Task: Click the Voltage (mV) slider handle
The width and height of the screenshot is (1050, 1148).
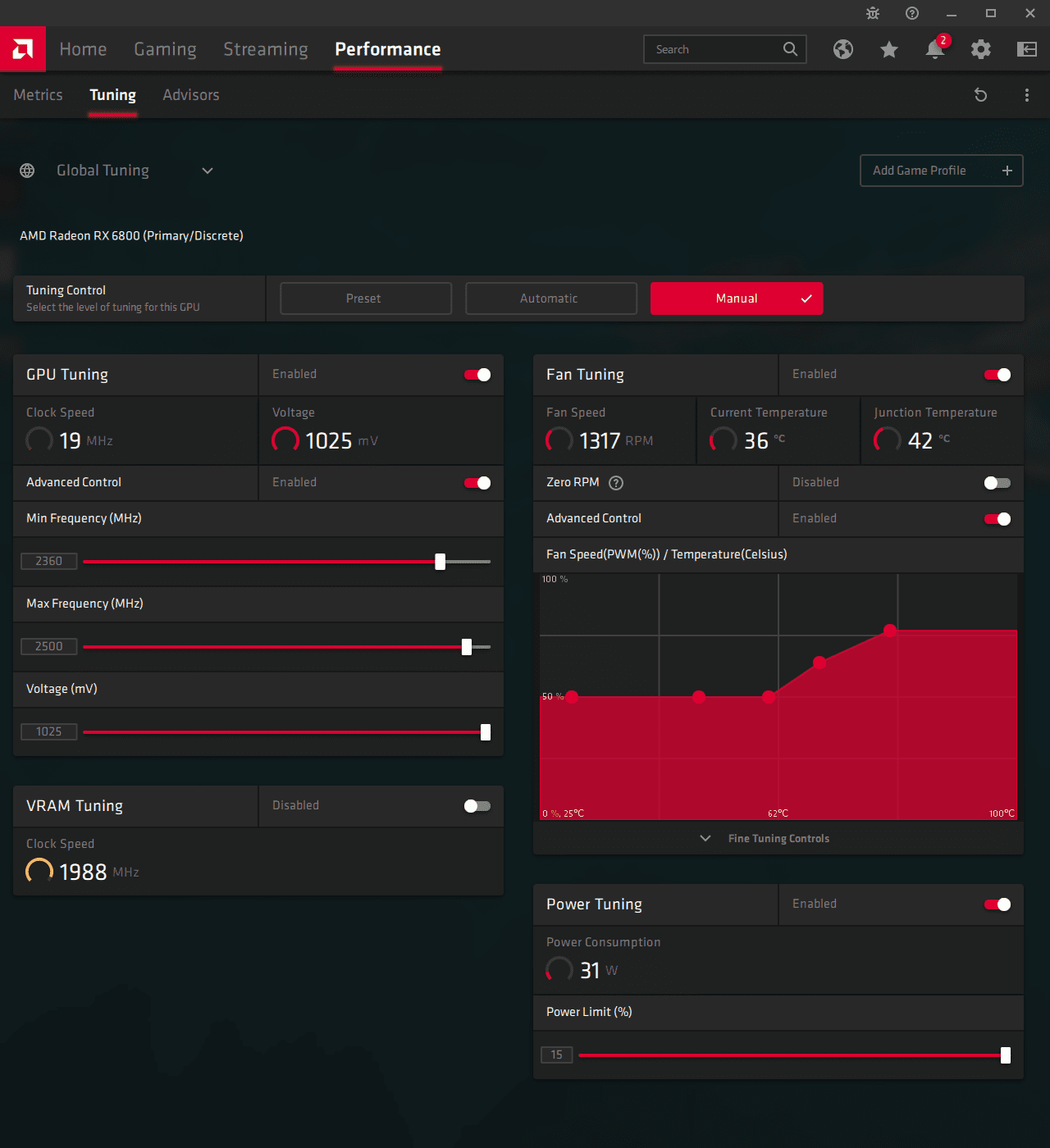Action: point(486,732)
